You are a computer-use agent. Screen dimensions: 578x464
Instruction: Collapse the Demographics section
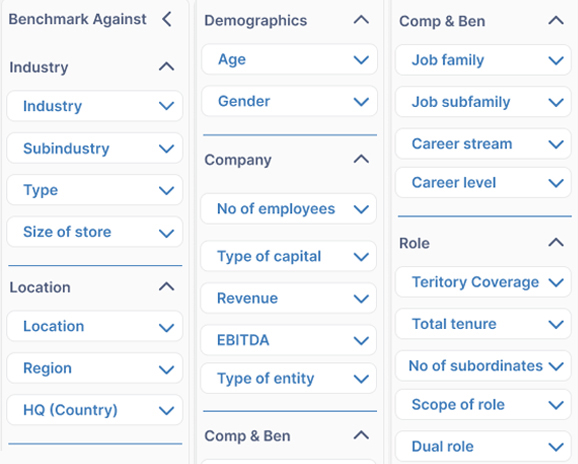(361, 20)
